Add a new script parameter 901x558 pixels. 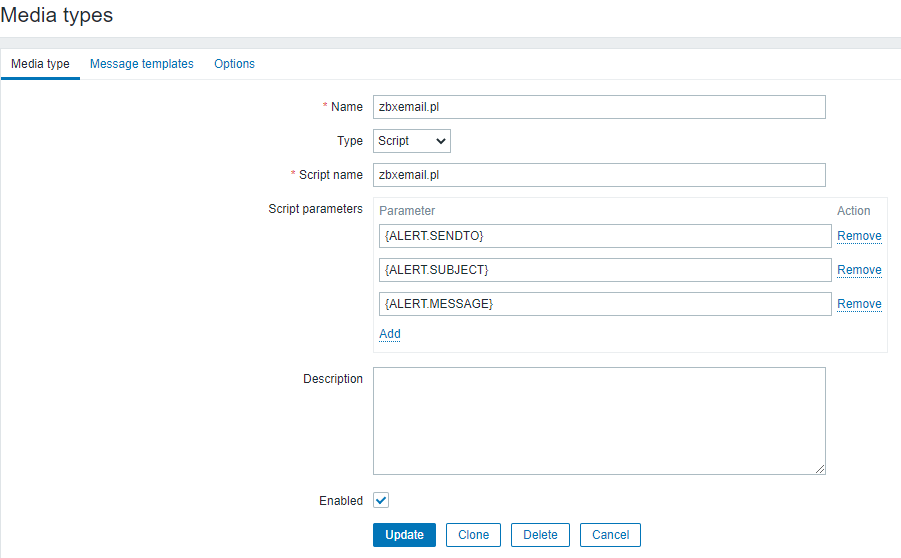point(389,334)
